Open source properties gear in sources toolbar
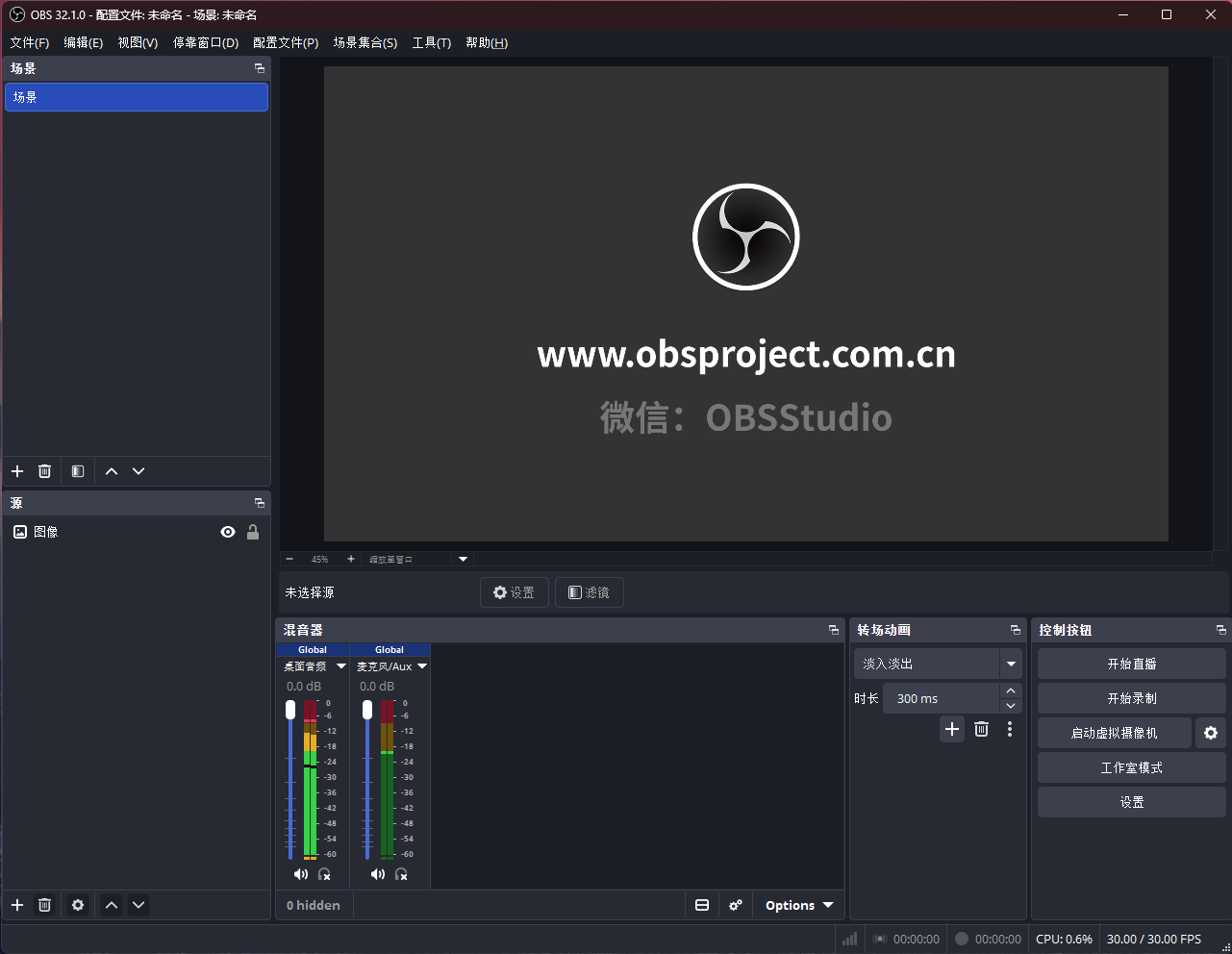 click(x=78, y=905)
